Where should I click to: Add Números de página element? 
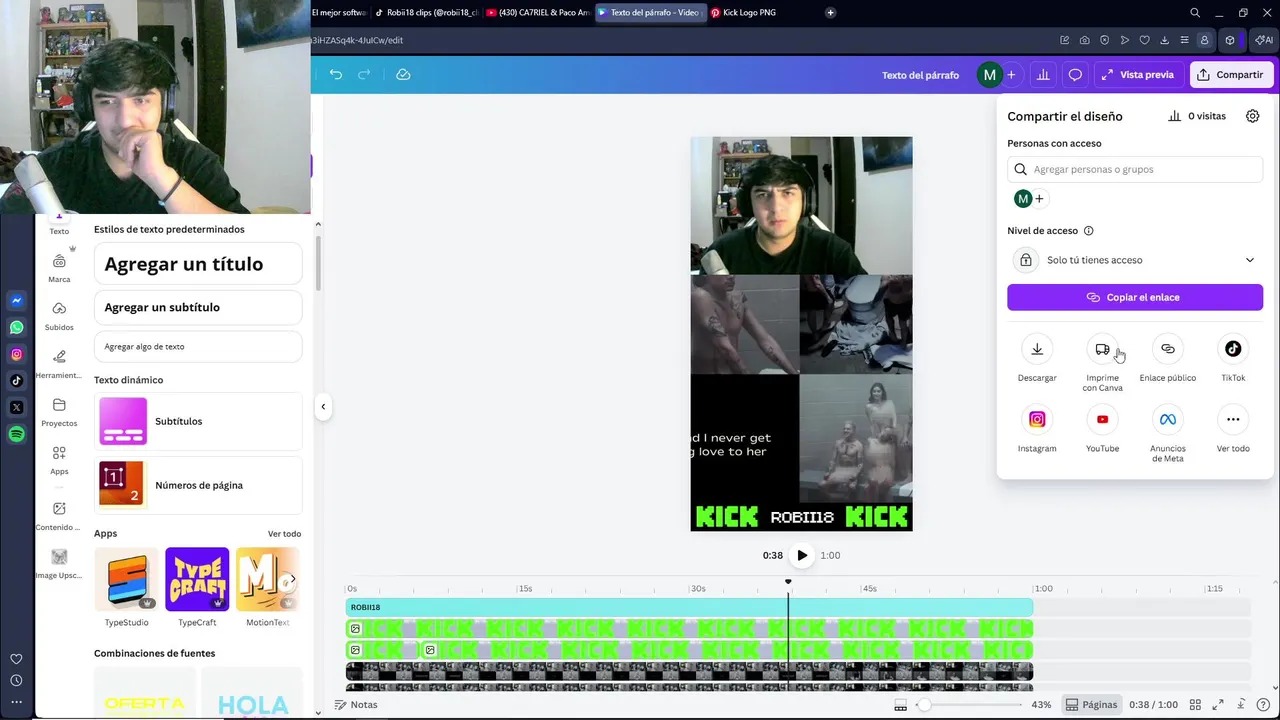pos(198,485)
